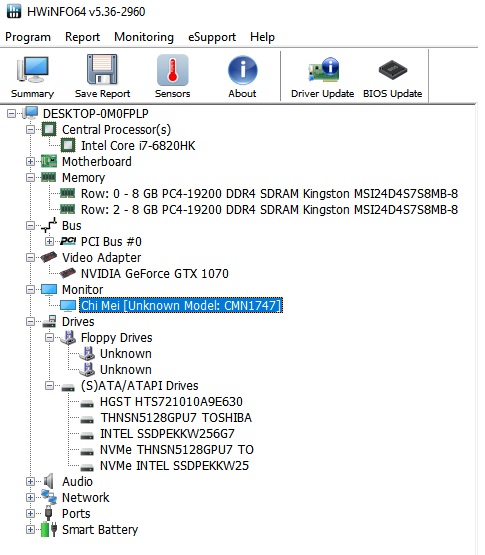Click the HWiNFO64 title bar app icon
The width and height of the screenshot is (485, 555).
14,11
